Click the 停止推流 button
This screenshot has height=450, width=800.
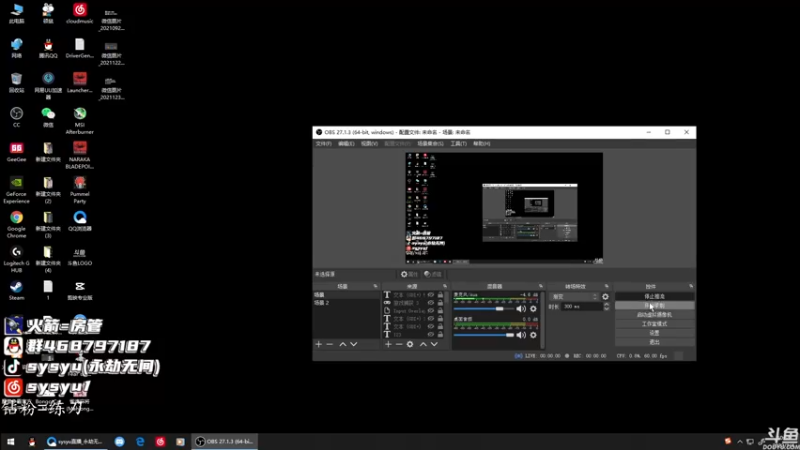click(654, 296)
